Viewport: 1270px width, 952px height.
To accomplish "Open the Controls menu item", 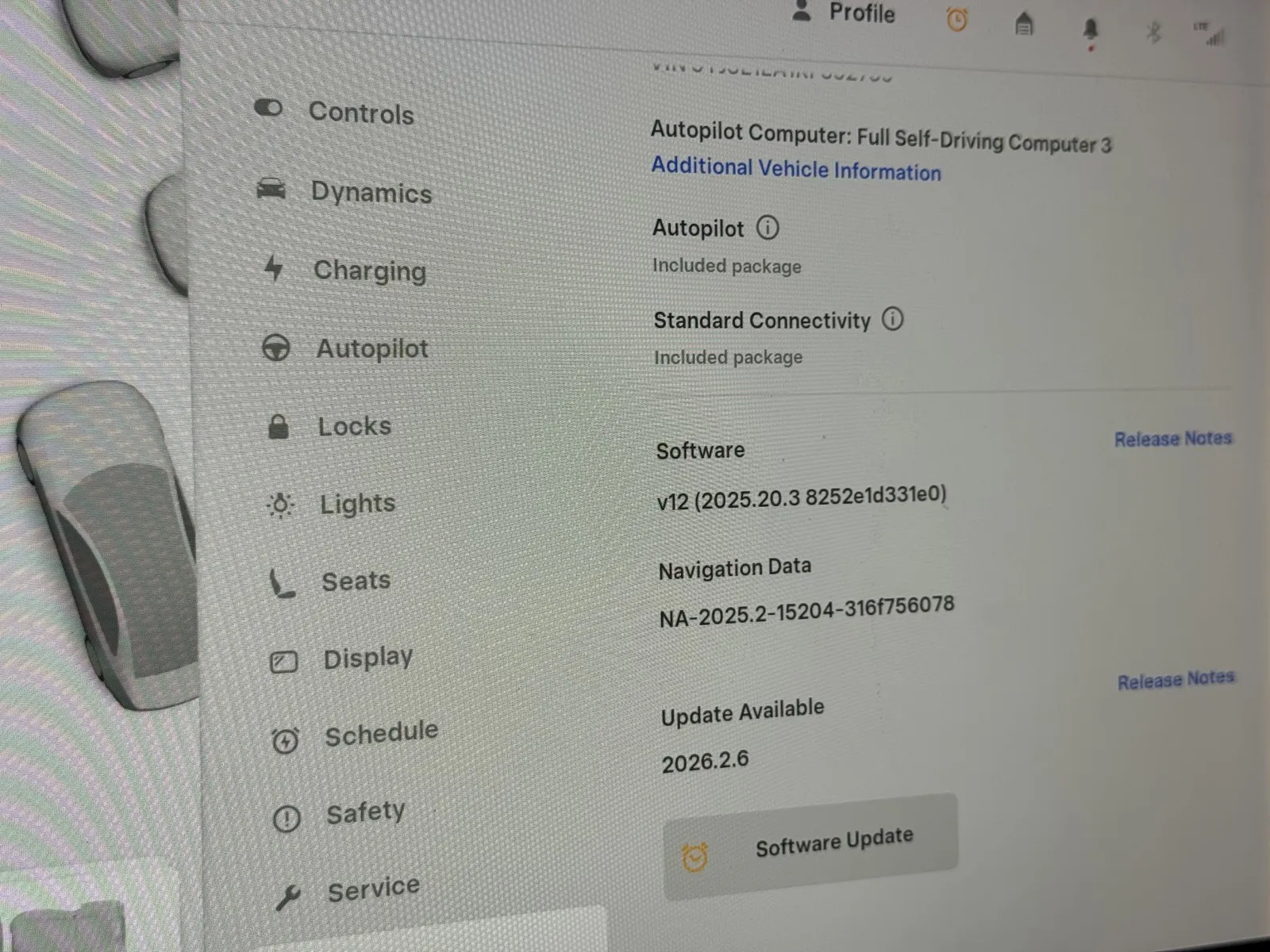I will tap(360, 113).
